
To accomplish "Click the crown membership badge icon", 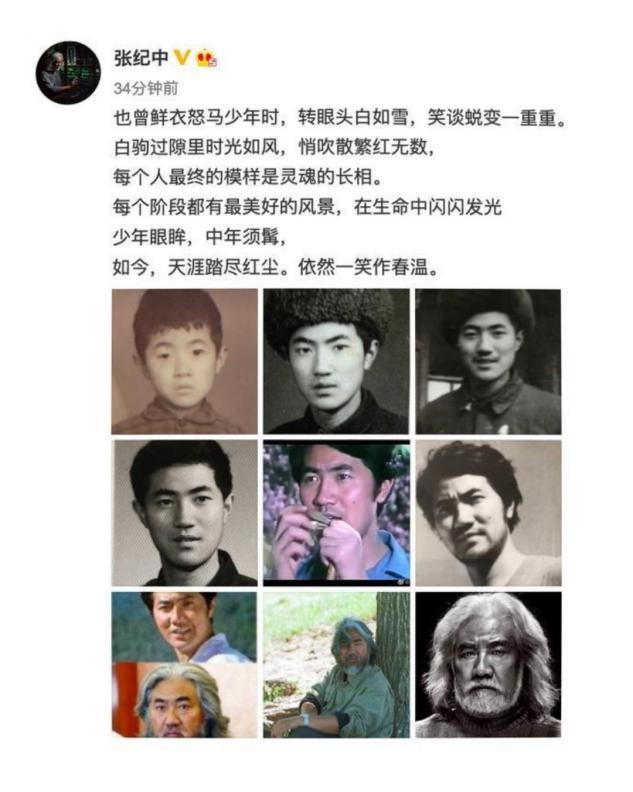I will [x=207, y=58].
